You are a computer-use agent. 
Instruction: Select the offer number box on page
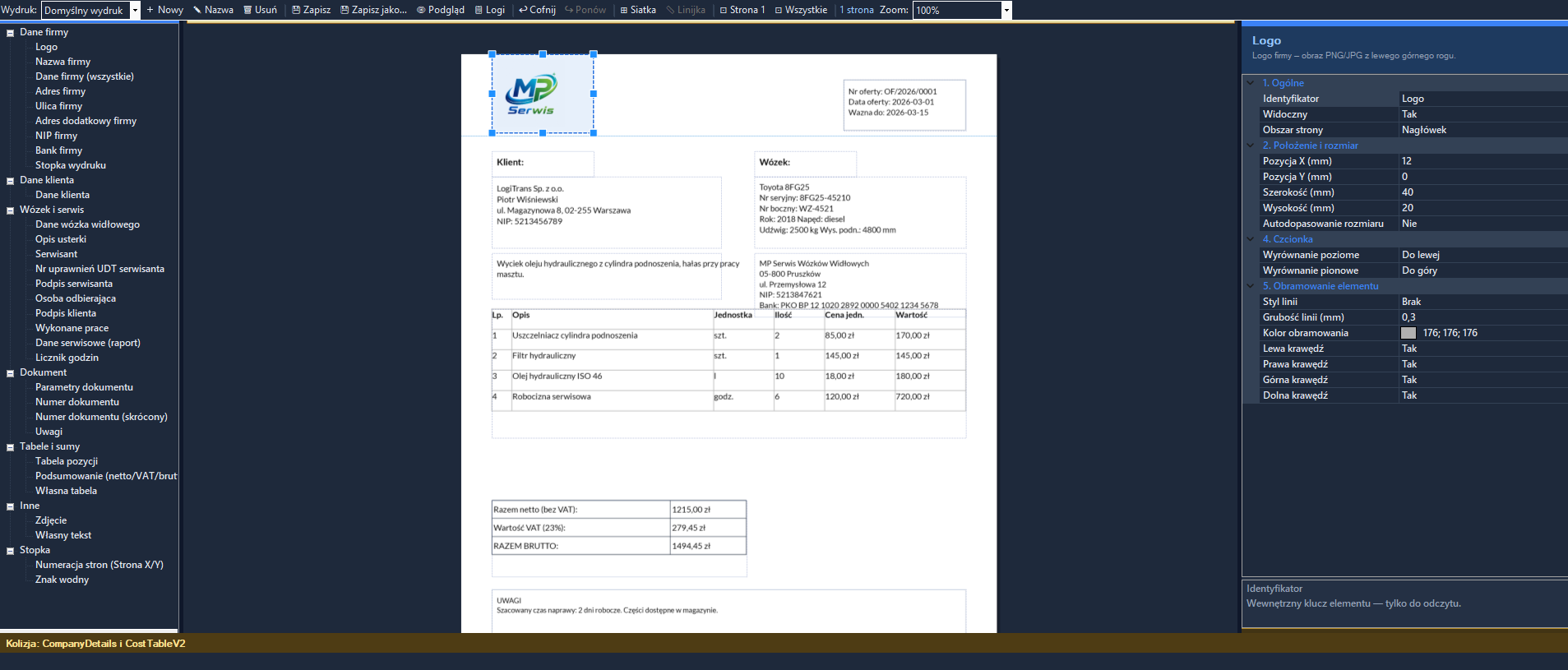904,104
